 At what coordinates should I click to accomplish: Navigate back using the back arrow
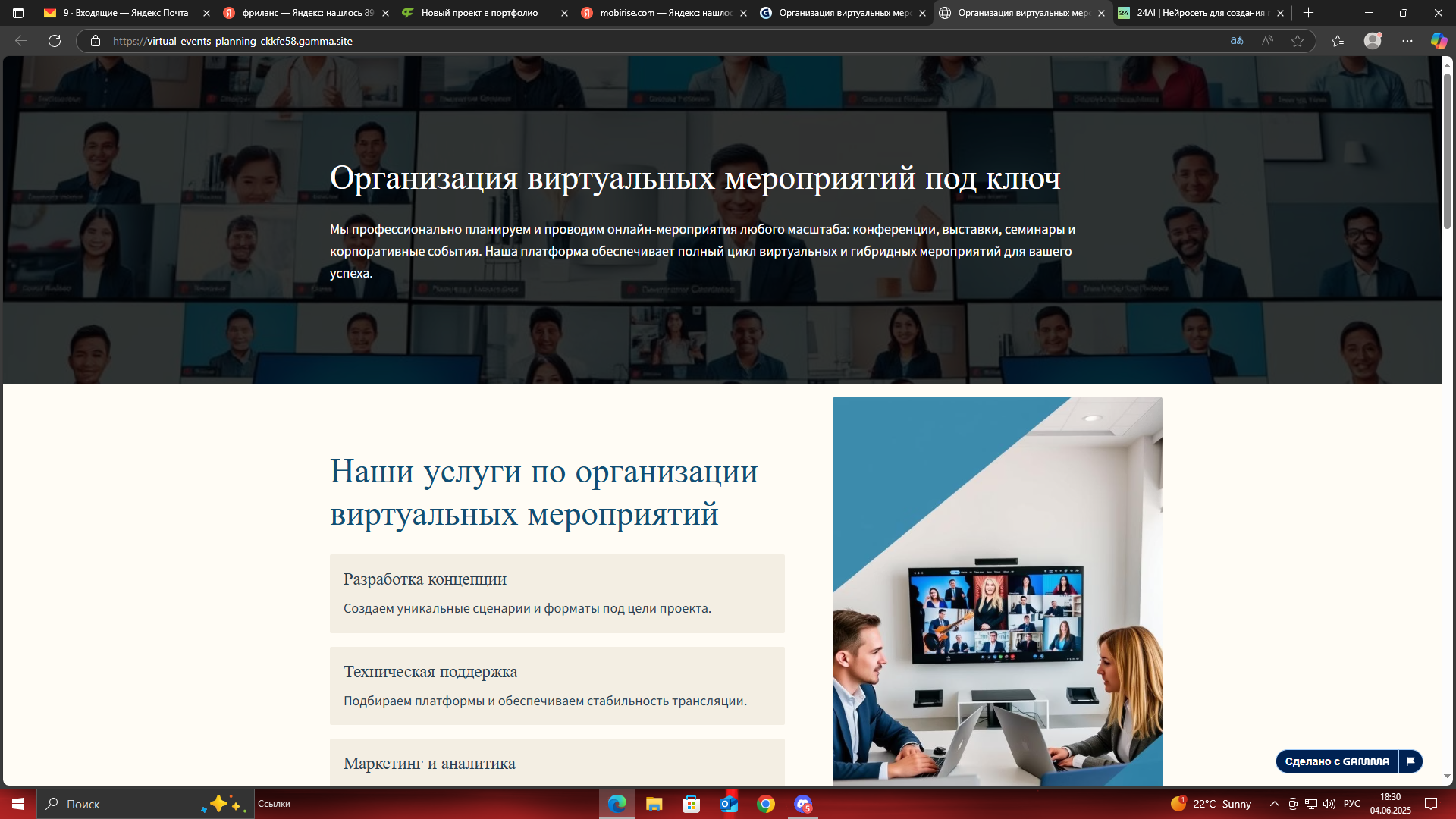21,41
